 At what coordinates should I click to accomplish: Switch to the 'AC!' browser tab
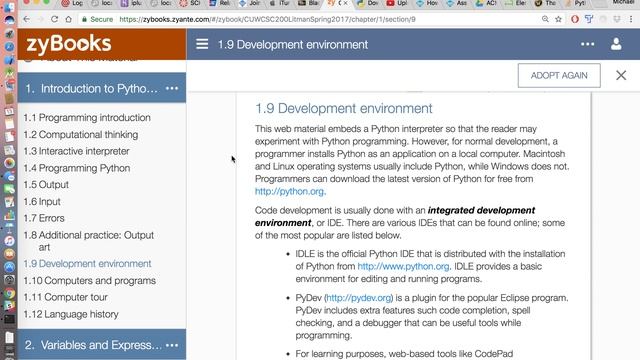pyautogui.click(x=486, y=3)
